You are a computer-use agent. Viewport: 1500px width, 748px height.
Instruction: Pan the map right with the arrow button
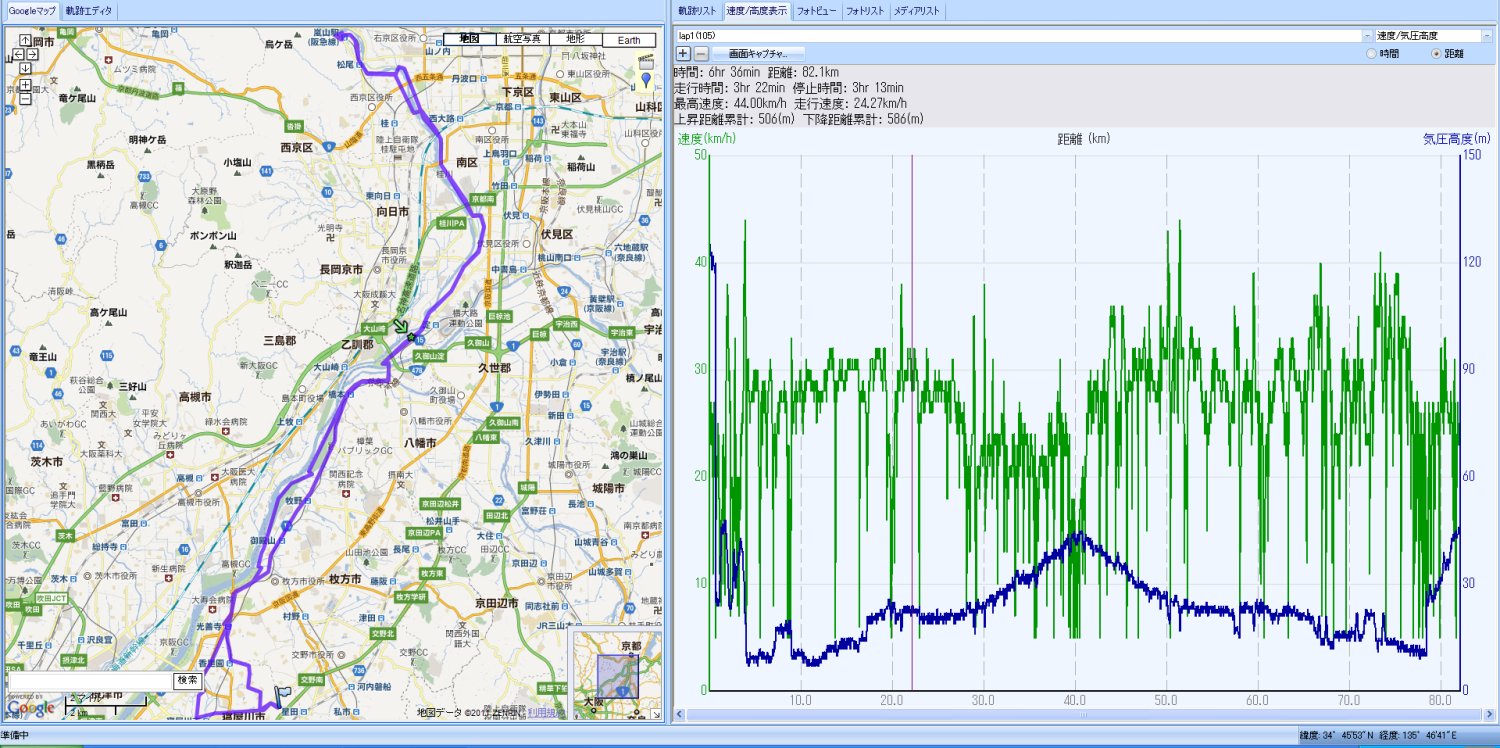click(x=33, y=54)
